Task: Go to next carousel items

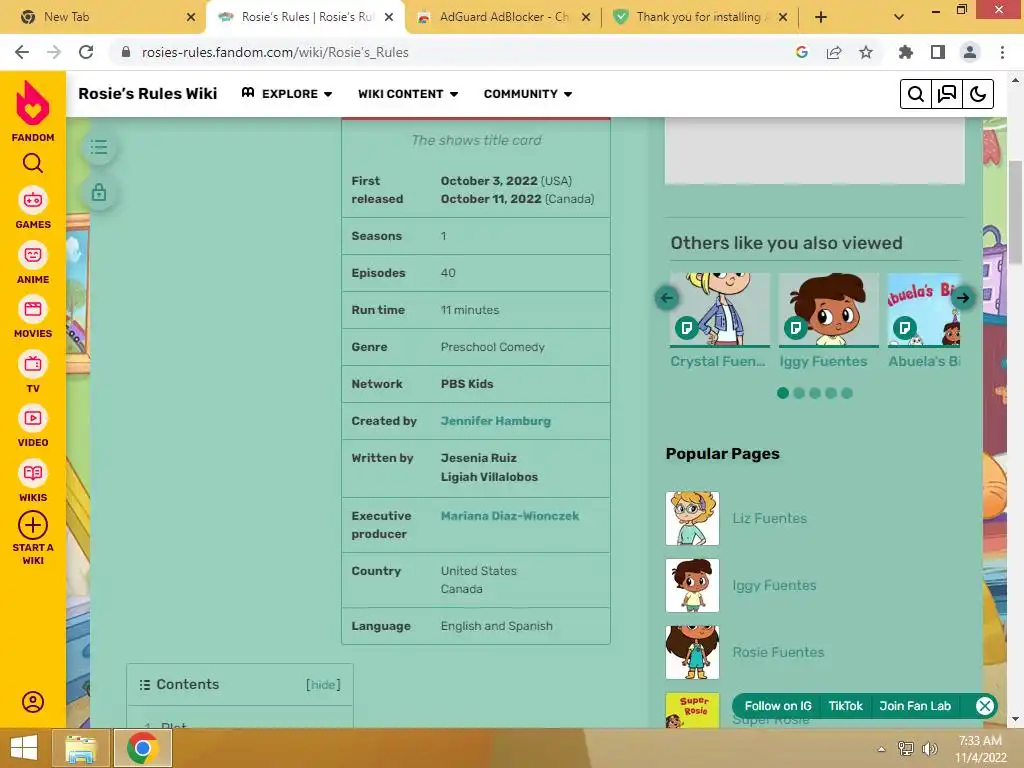Action: pos(963,298)
